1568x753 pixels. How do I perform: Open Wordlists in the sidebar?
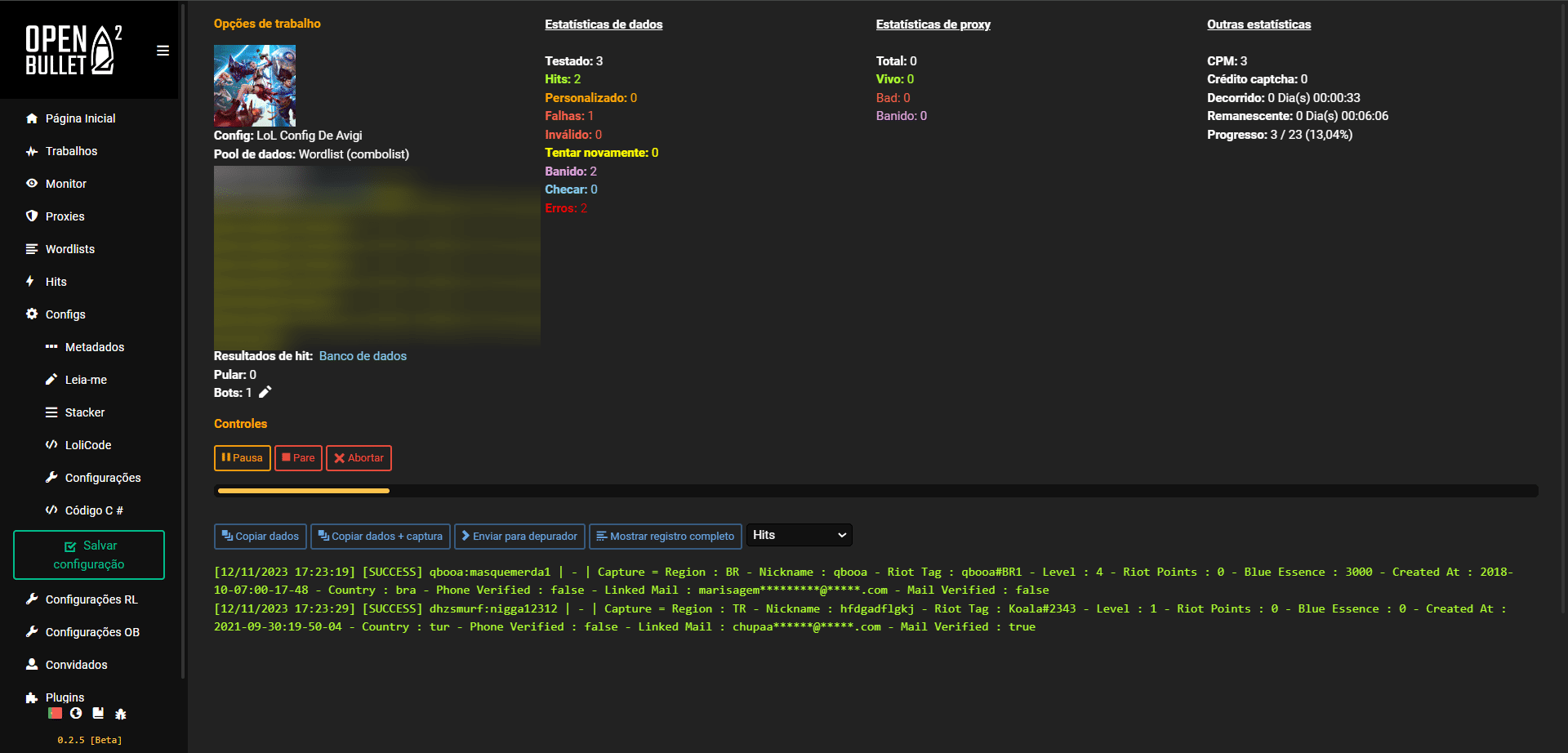70,249
